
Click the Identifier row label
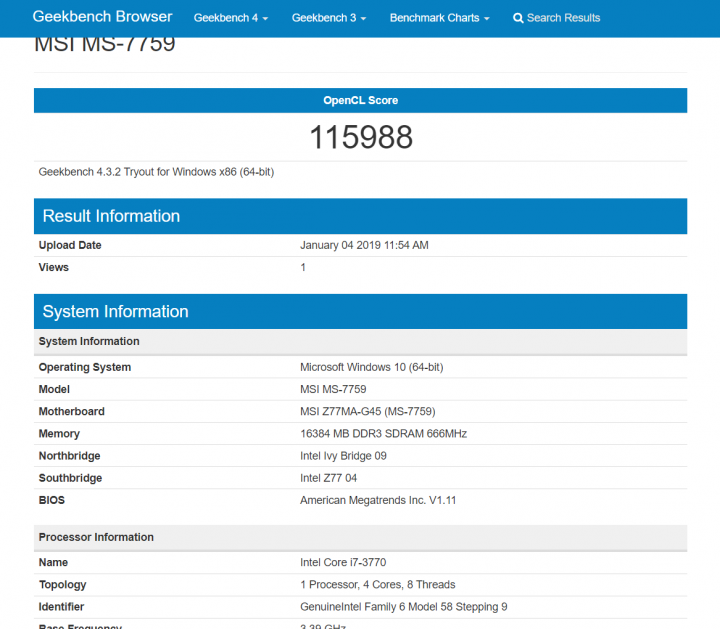pyautogui.click(x=61, y=607)
